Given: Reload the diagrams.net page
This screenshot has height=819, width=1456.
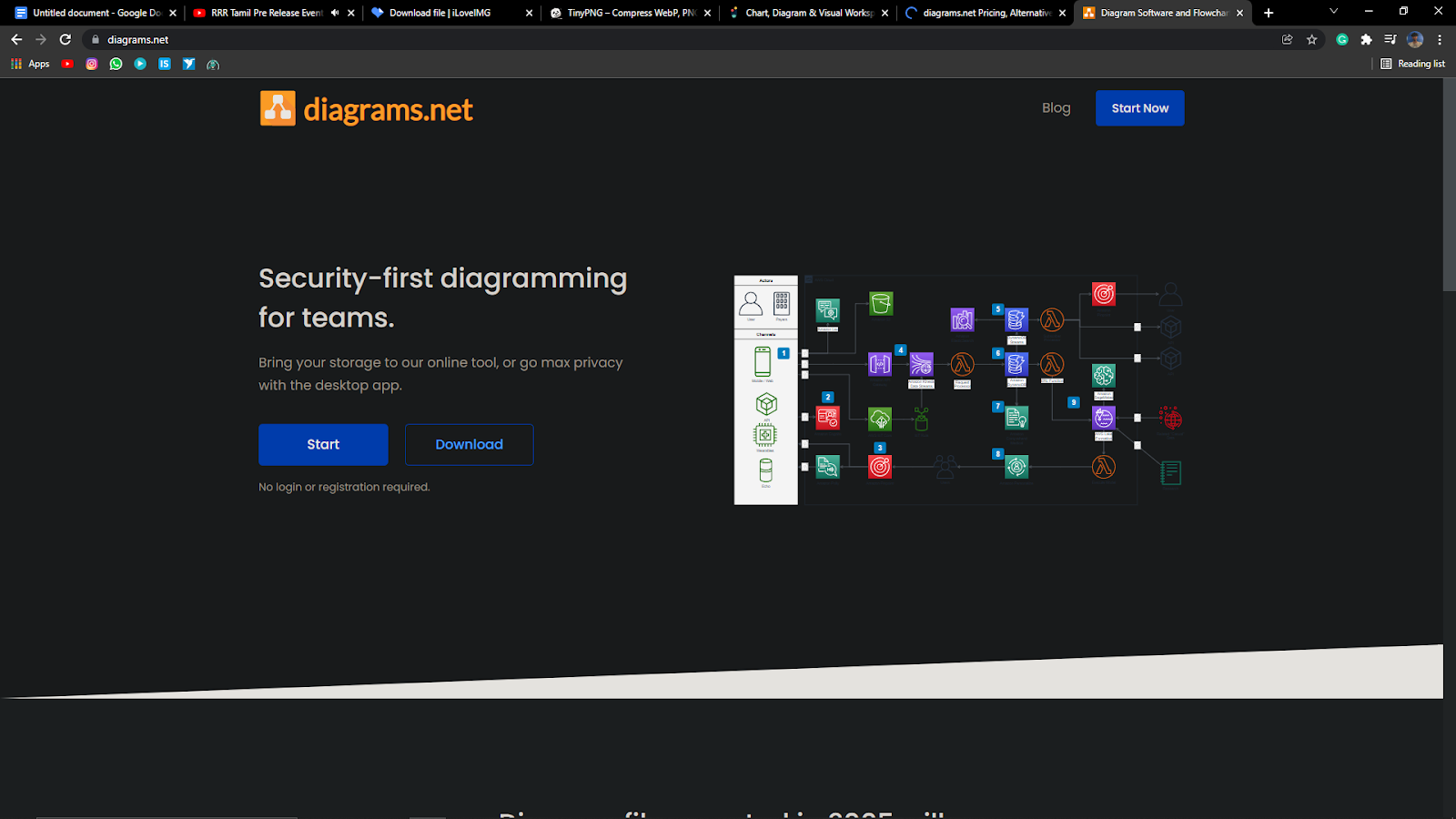Looking at the screenshot, I should point(66,39).
